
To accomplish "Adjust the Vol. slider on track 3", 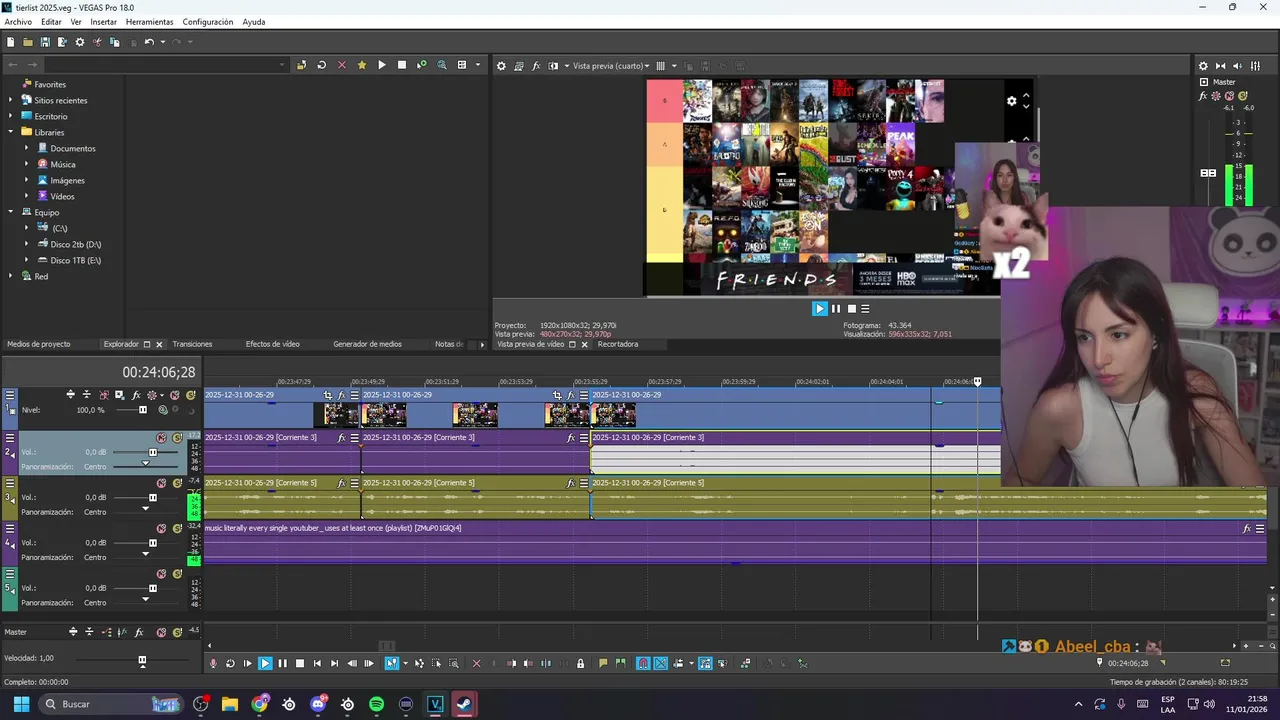I will [x=153, y=497].
